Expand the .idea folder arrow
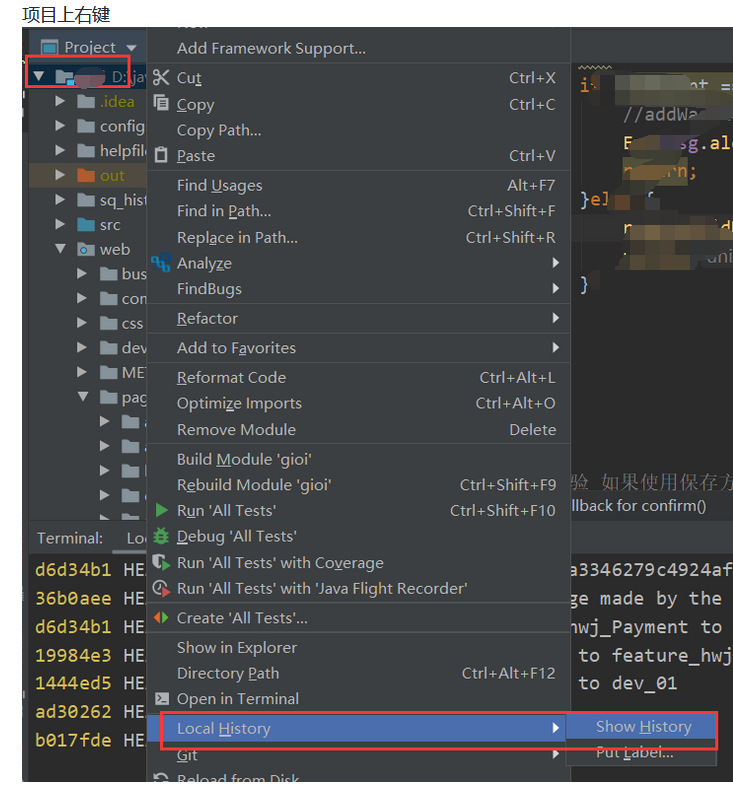 (60, 101)
